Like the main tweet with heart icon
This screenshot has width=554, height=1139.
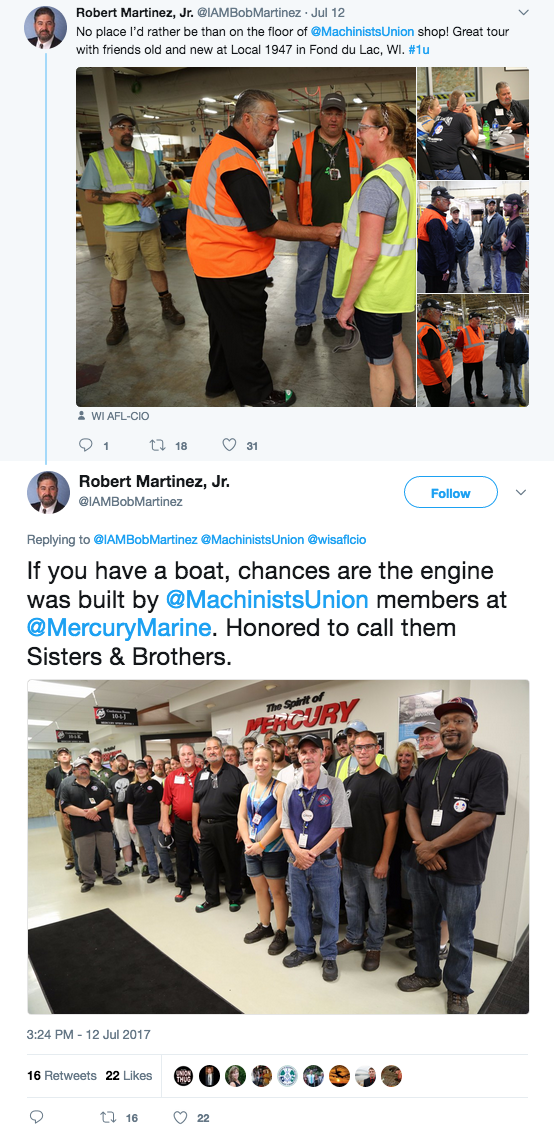click(x=180, y=1117)
